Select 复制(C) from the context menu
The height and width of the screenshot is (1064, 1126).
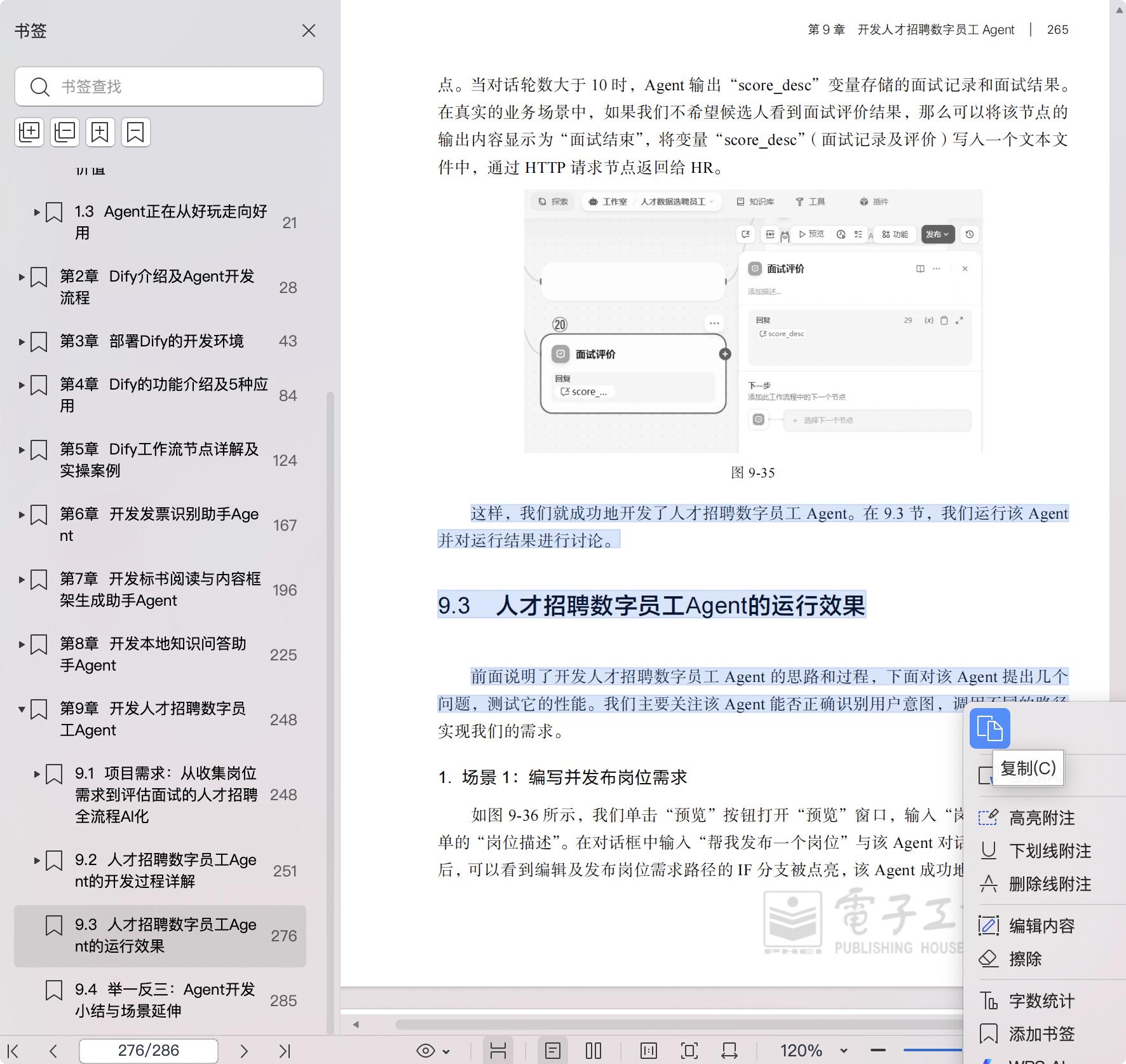tap(1027, 768)
